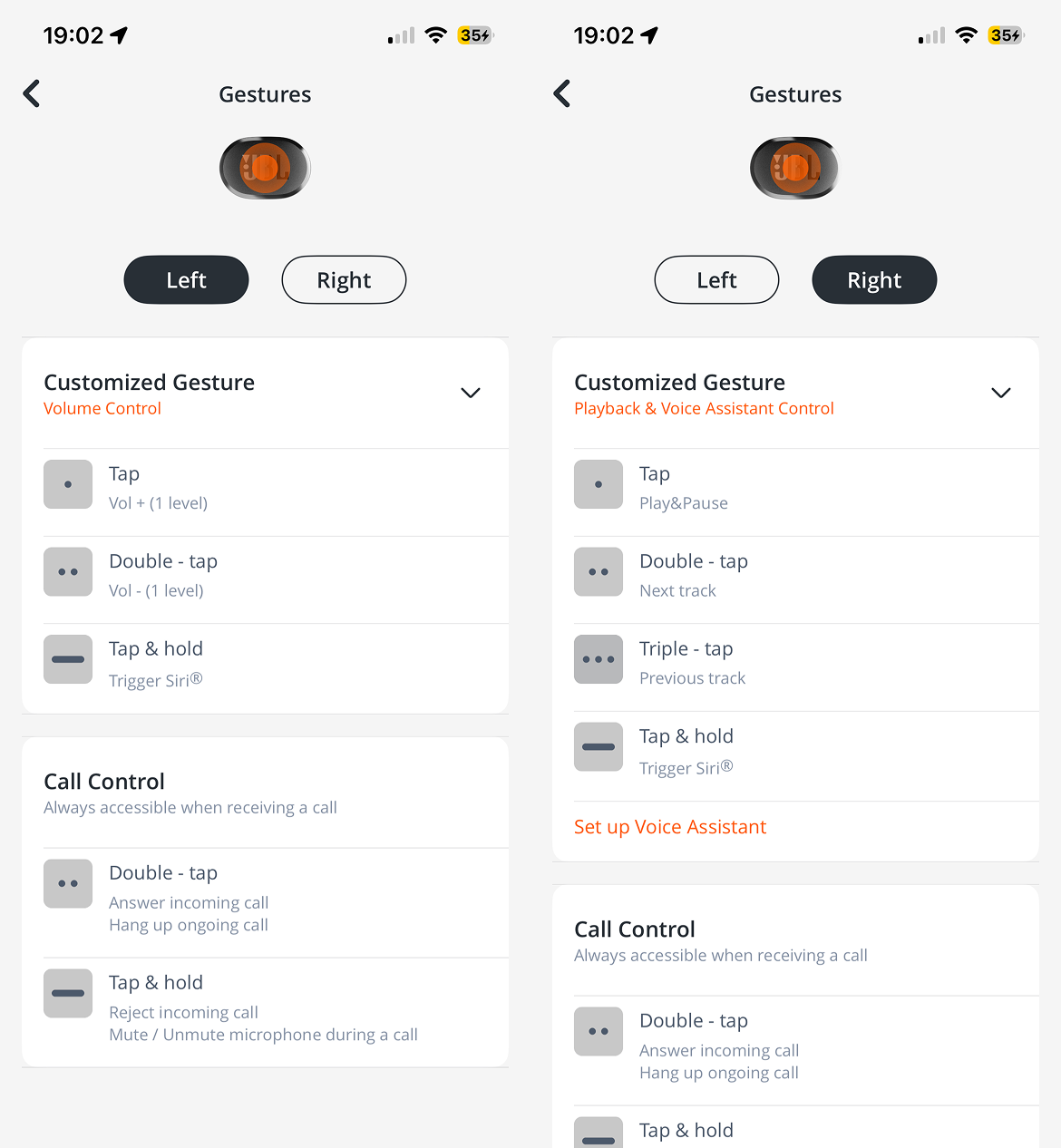
Task: Click double-dot icon for Vol - gesture
Action: (68, 572)
